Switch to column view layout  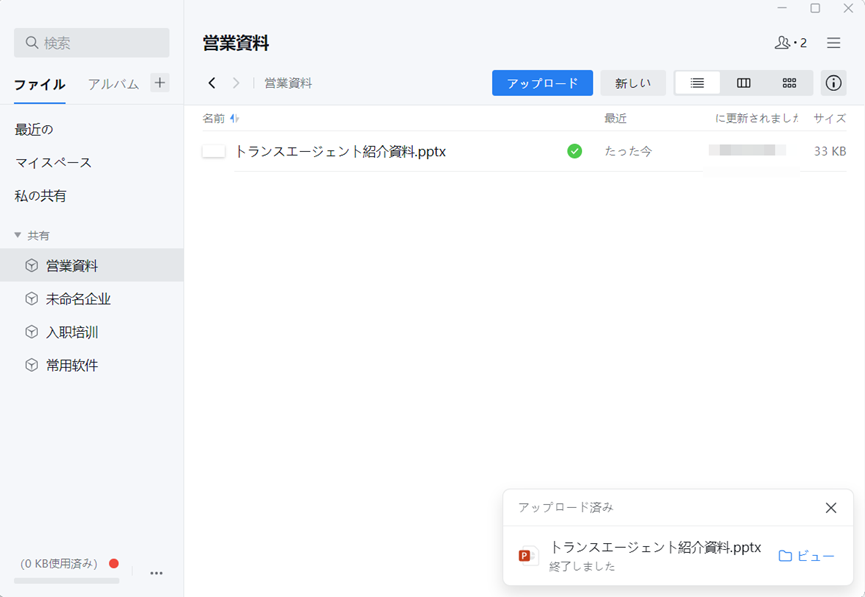743,83
